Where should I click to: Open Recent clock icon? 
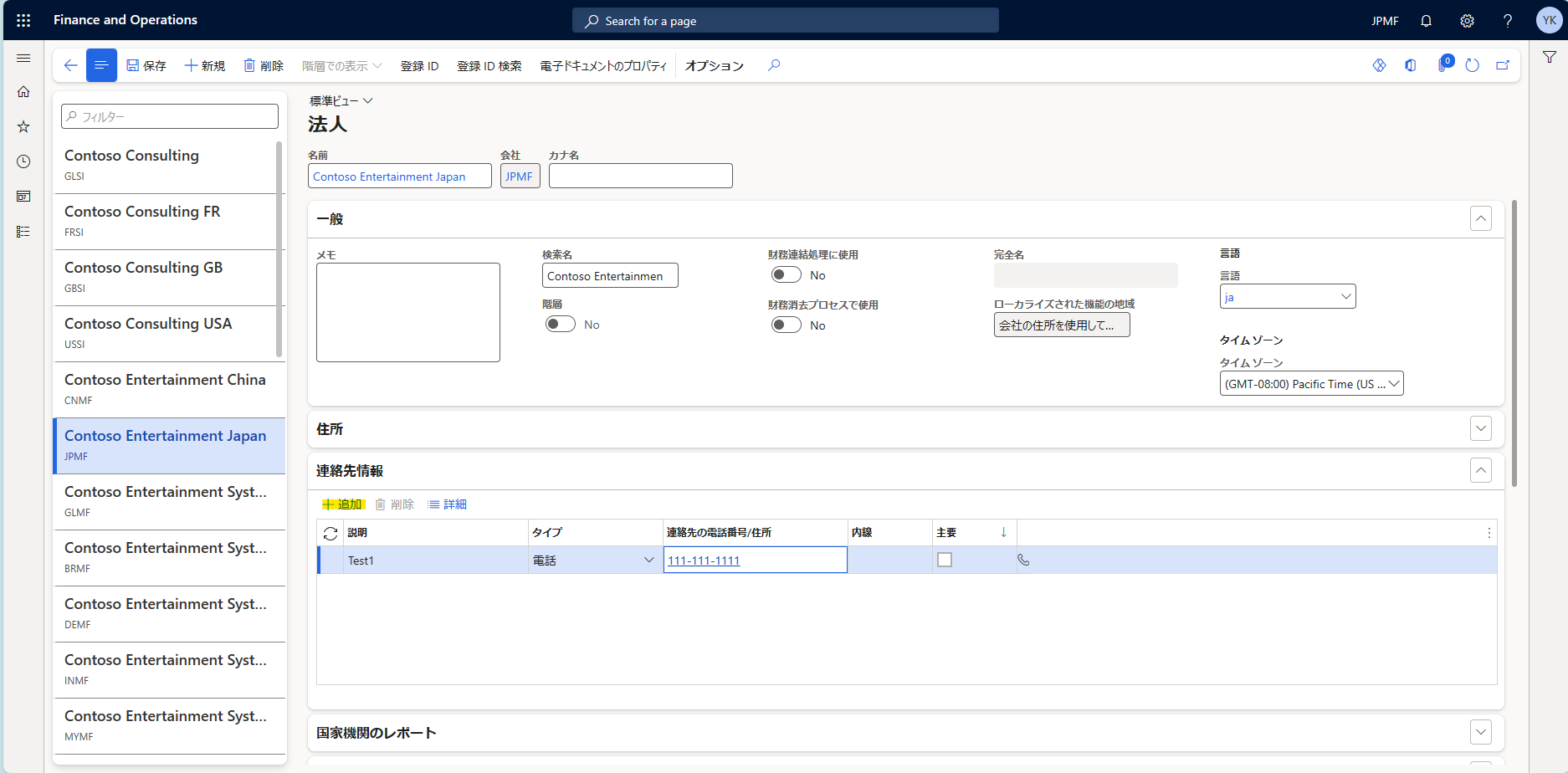(23, 161)
